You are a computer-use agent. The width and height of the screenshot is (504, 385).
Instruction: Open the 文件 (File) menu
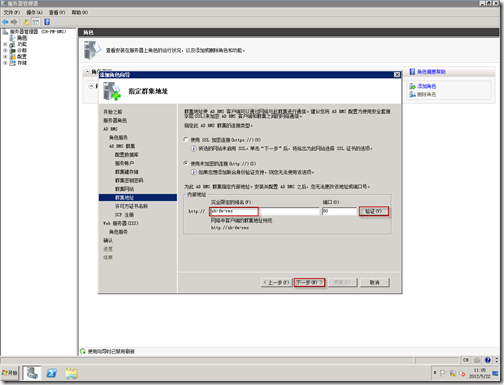(12, 12)
